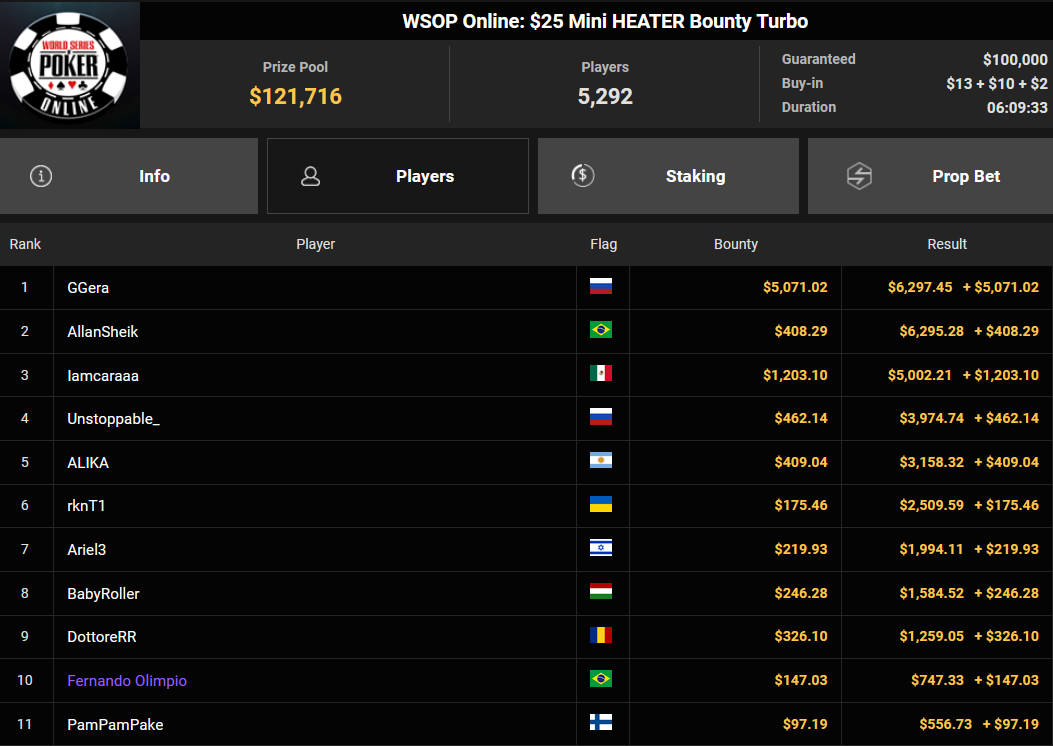Click GGera's bounty $5,071.02 in Bounty column
The height and width of the screenshot is (746, 1053).
(795, 287)
